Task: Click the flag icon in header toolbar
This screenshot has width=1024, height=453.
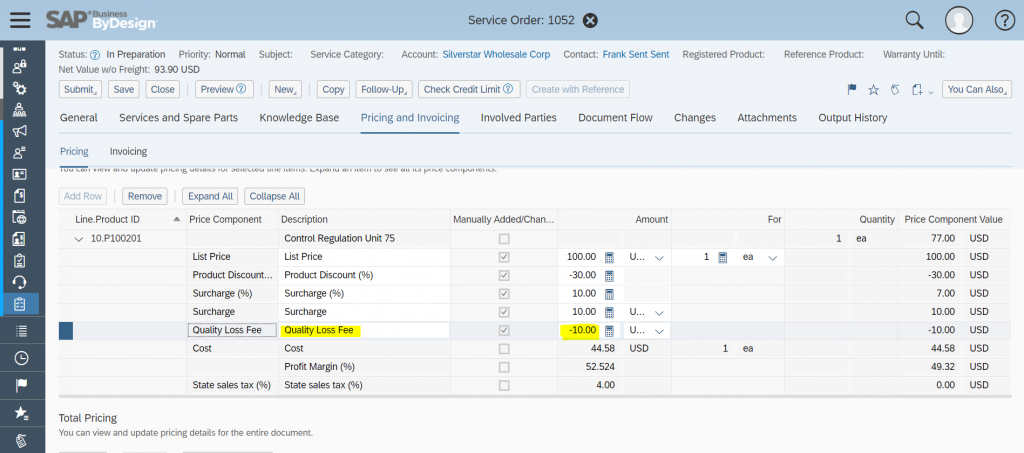Action: (852, 89)
